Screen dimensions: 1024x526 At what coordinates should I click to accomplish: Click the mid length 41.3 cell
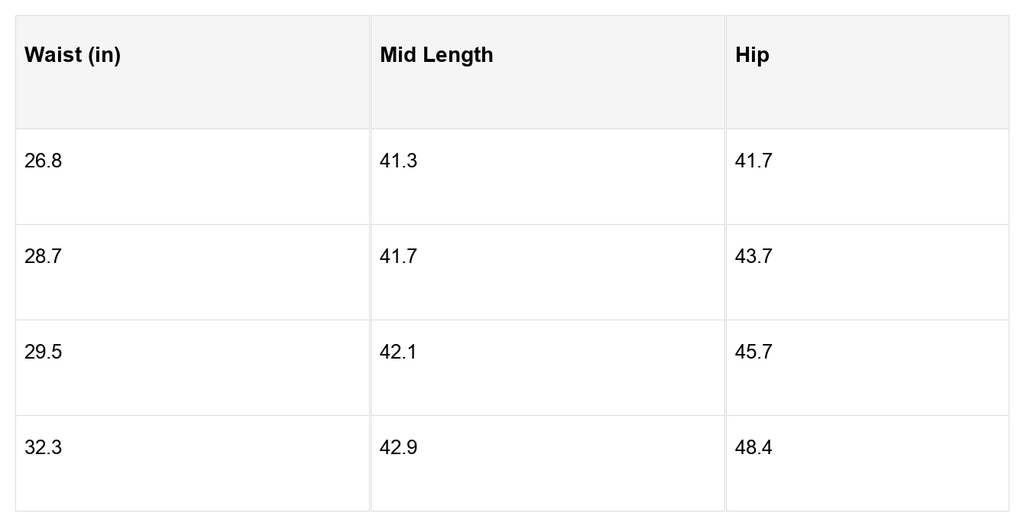tap(548, 176)
